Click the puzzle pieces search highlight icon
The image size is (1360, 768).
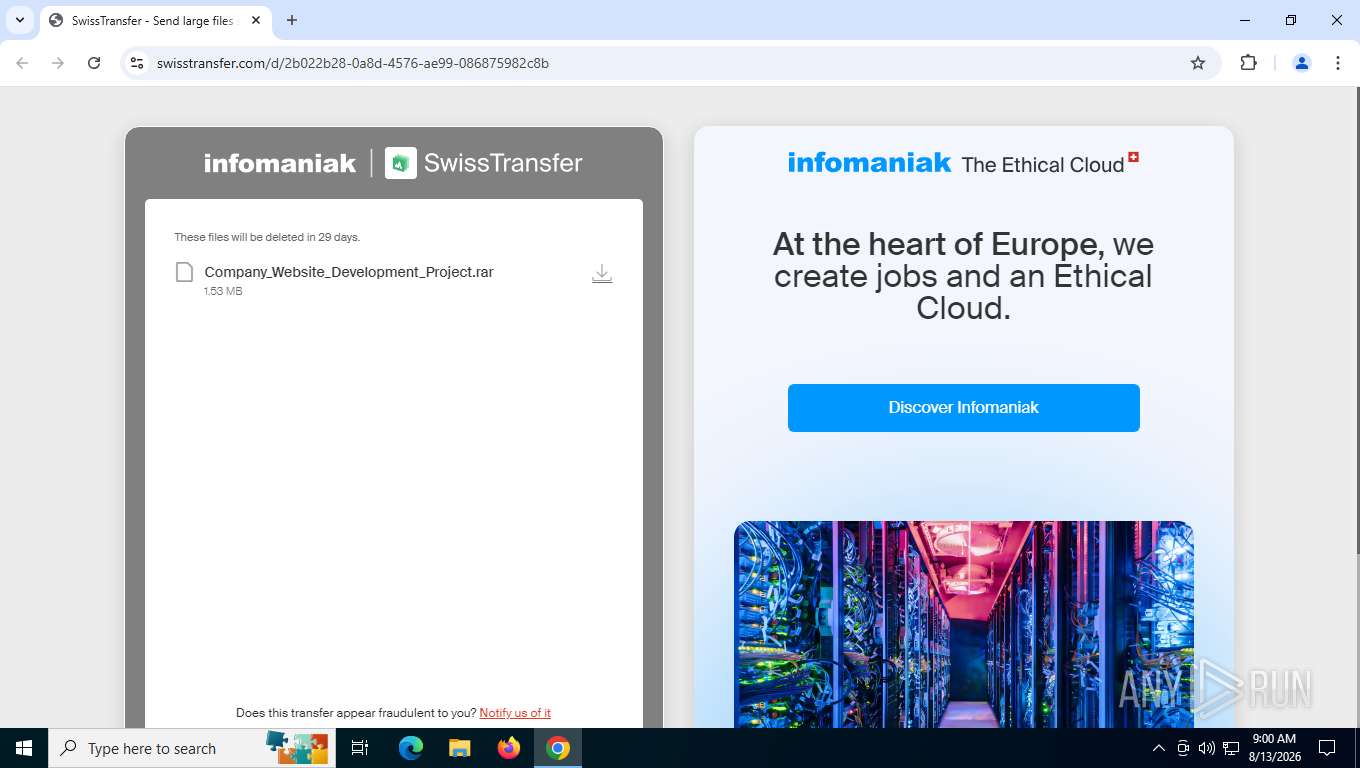[x=297, y=748]
